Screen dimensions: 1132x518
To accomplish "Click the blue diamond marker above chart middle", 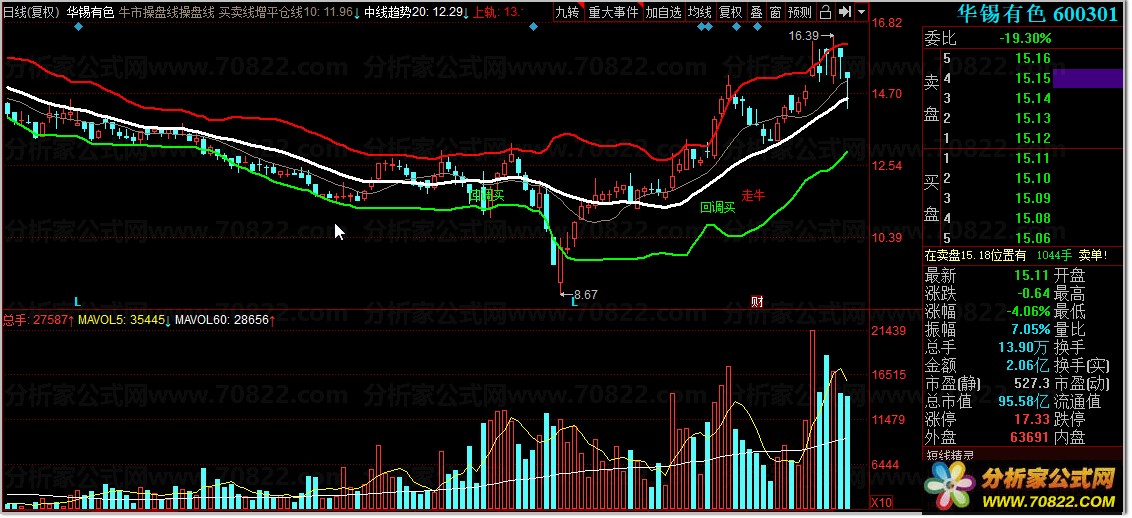I will tap(533, 27).
